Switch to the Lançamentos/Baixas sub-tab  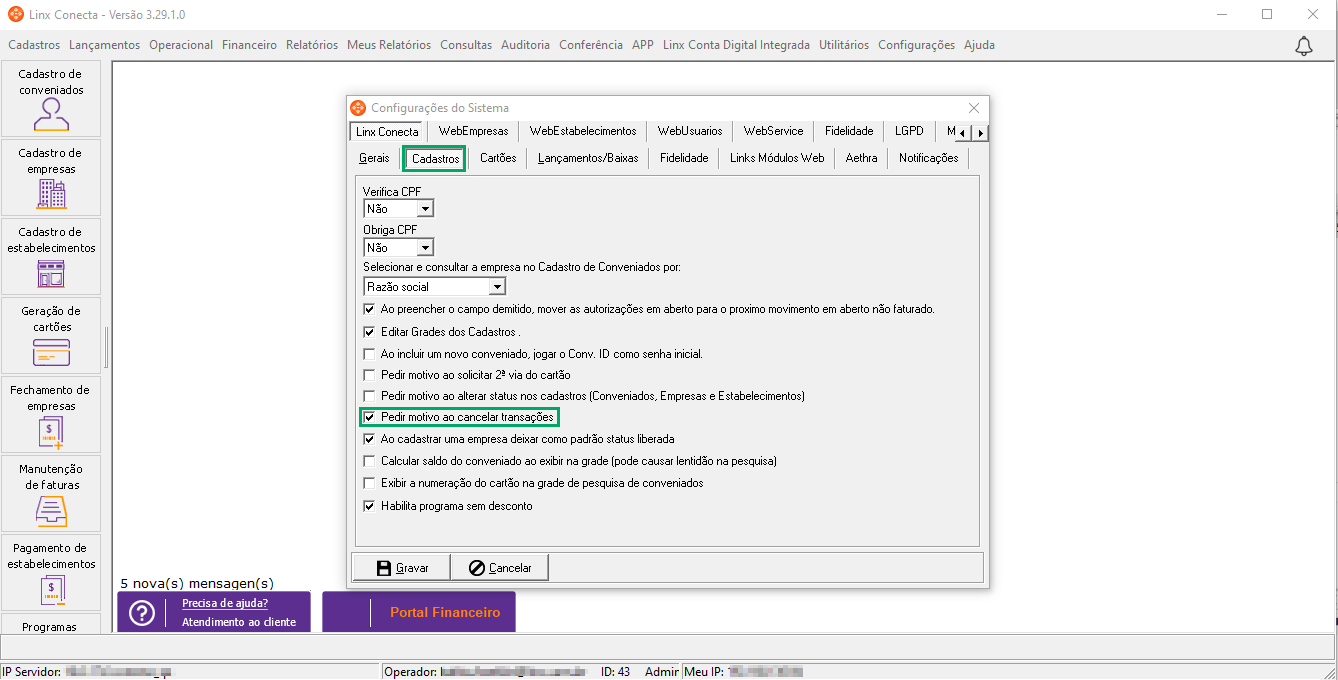click(588, 159)
